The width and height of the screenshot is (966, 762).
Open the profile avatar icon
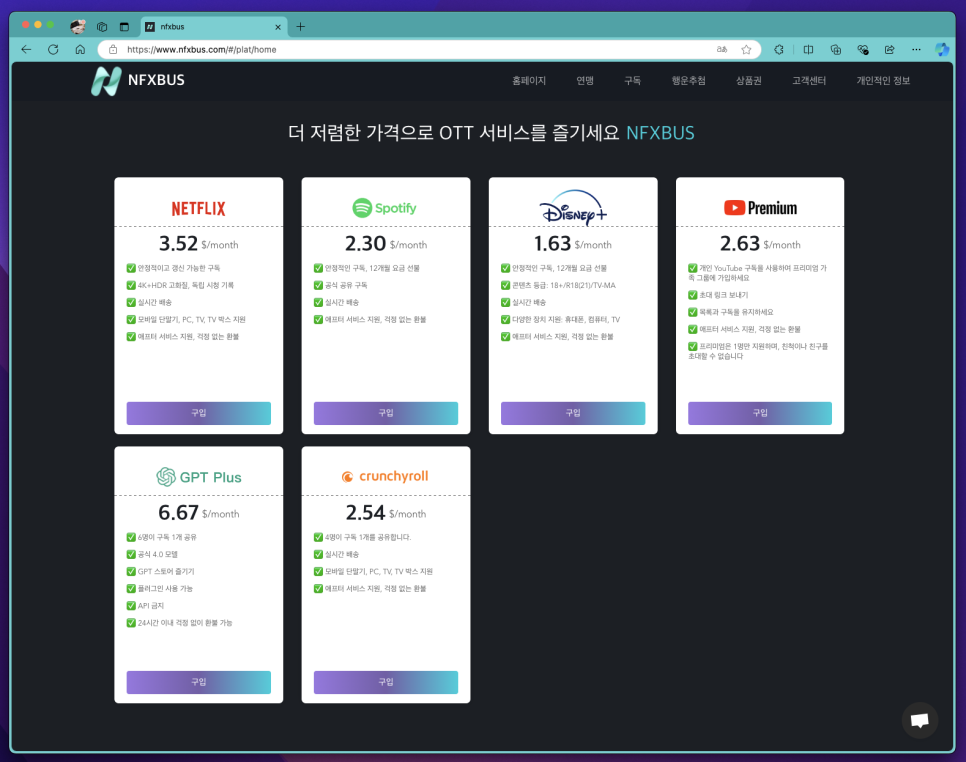tap(78, 26)
